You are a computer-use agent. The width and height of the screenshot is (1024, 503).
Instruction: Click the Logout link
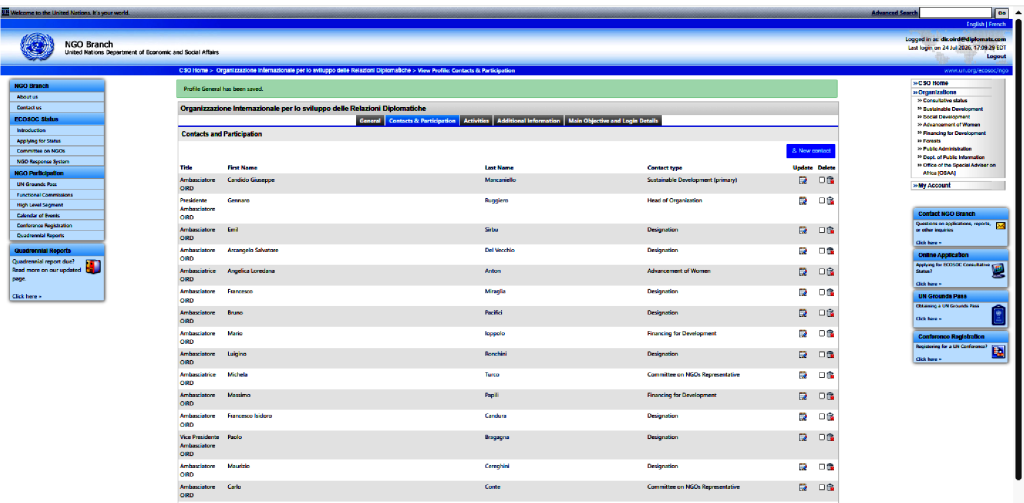coord(996,56)
